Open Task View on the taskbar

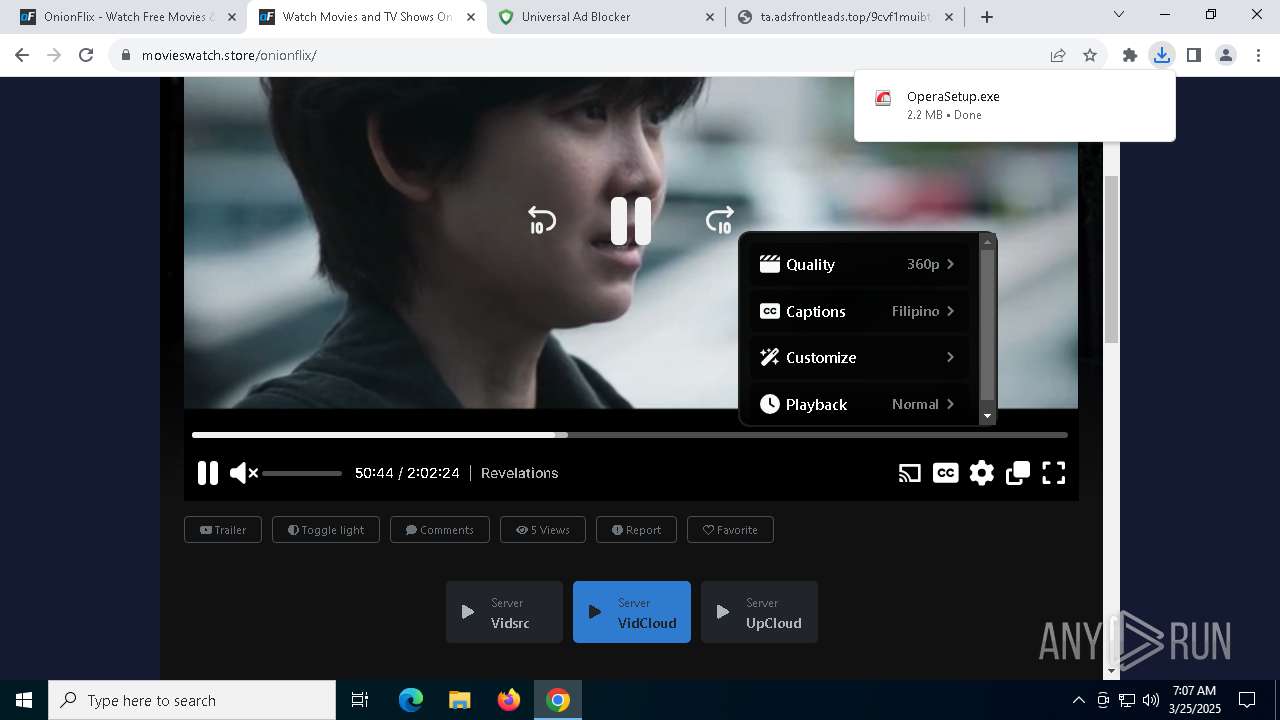click(360, 700)
